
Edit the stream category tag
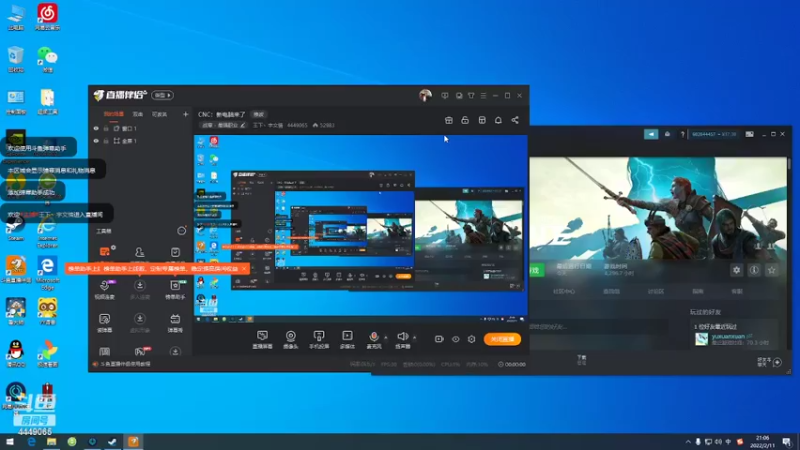(x=223, y=125)
